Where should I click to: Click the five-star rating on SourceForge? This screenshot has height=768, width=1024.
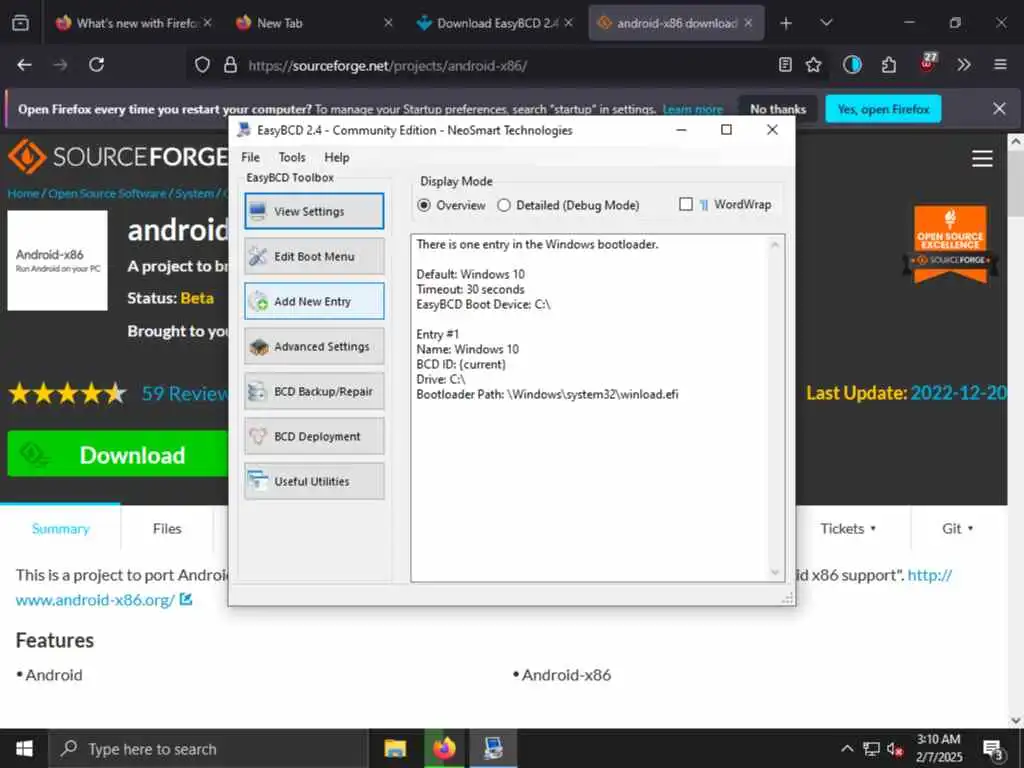67,393
